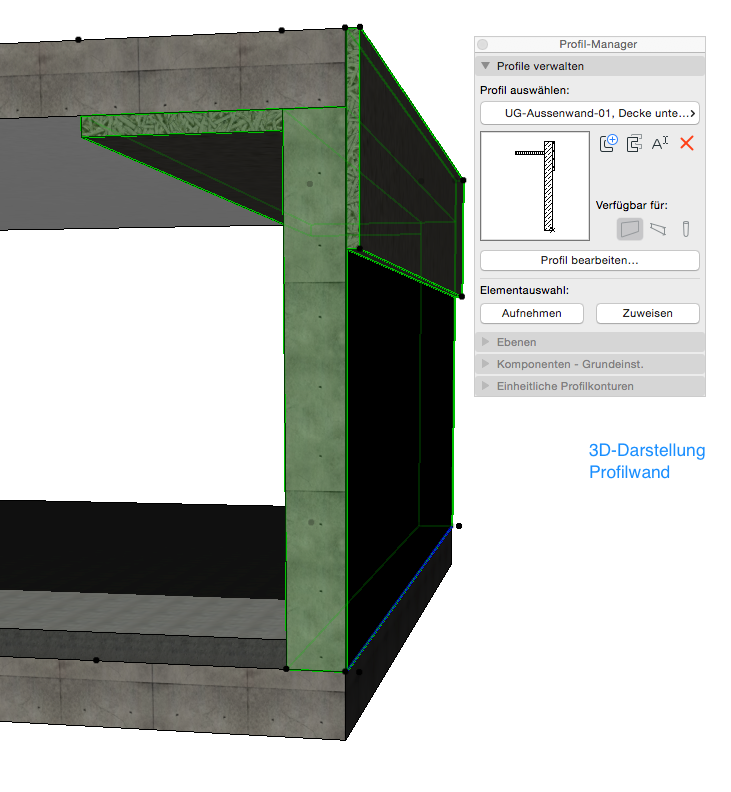Click the Profil-Manager title bar
Image resolution: width=731 pixels, height=792 pixels.
(x=598, y=44)
